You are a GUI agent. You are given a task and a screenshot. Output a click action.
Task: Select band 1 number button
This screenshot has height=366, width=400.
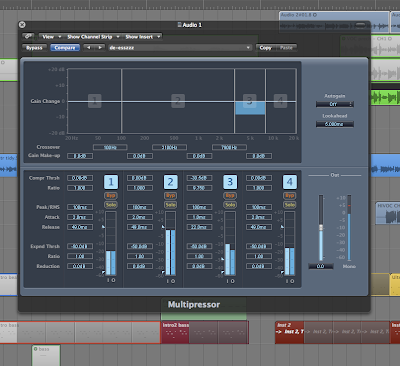pyautogui.click(x=111, y=182)
